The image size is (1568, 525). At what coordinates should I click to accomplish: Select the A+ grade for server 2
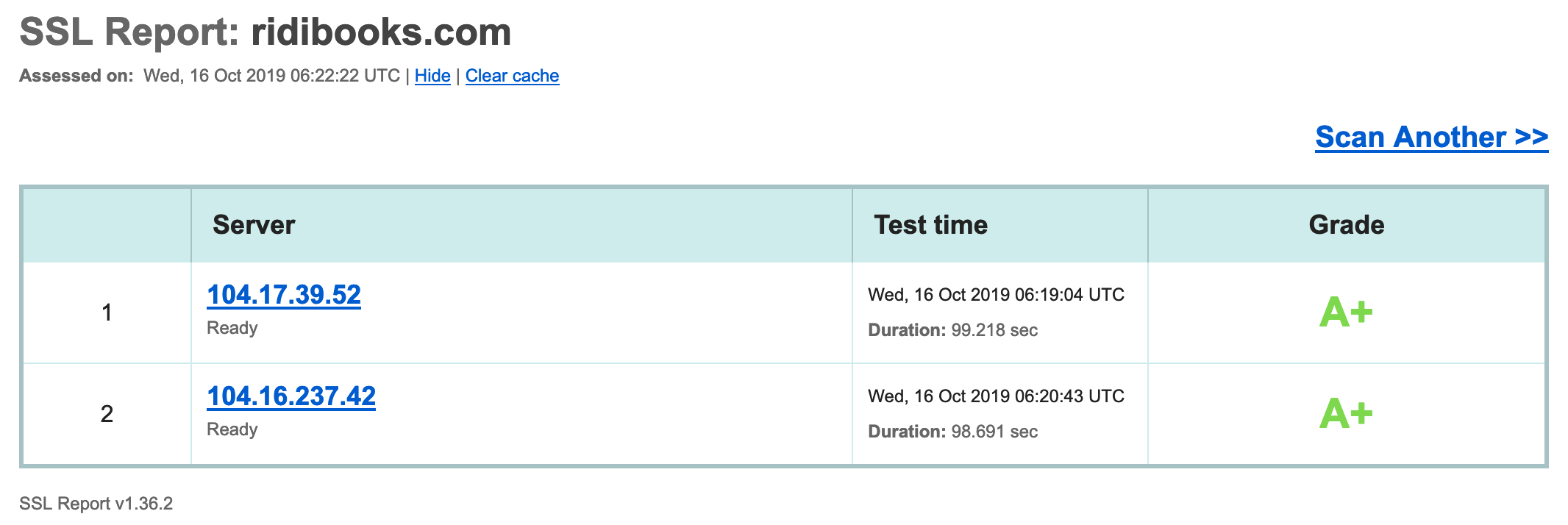click(x=1346, y=413)
